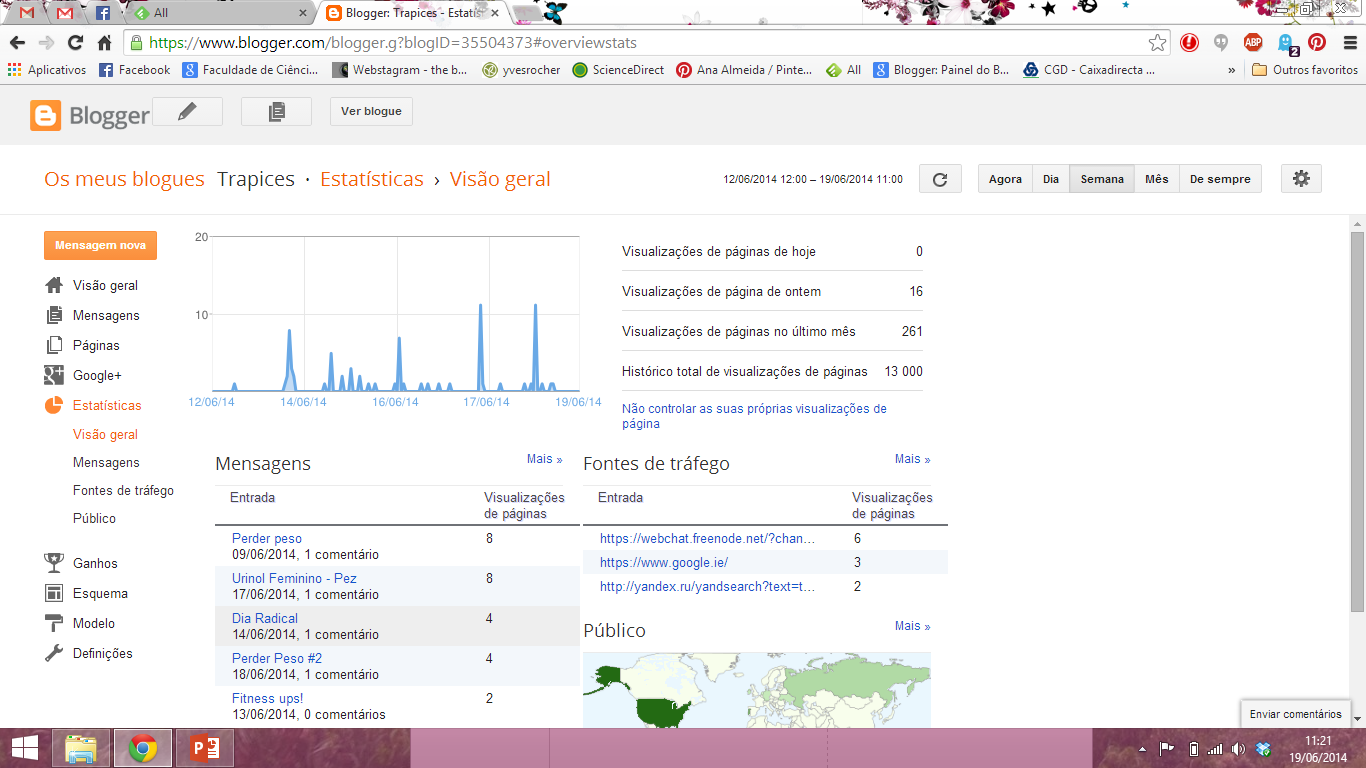The width and height of the screenshot is (1366, 768).
Task: Open Fontes de tráfego in sidebar
Action: 123,490
